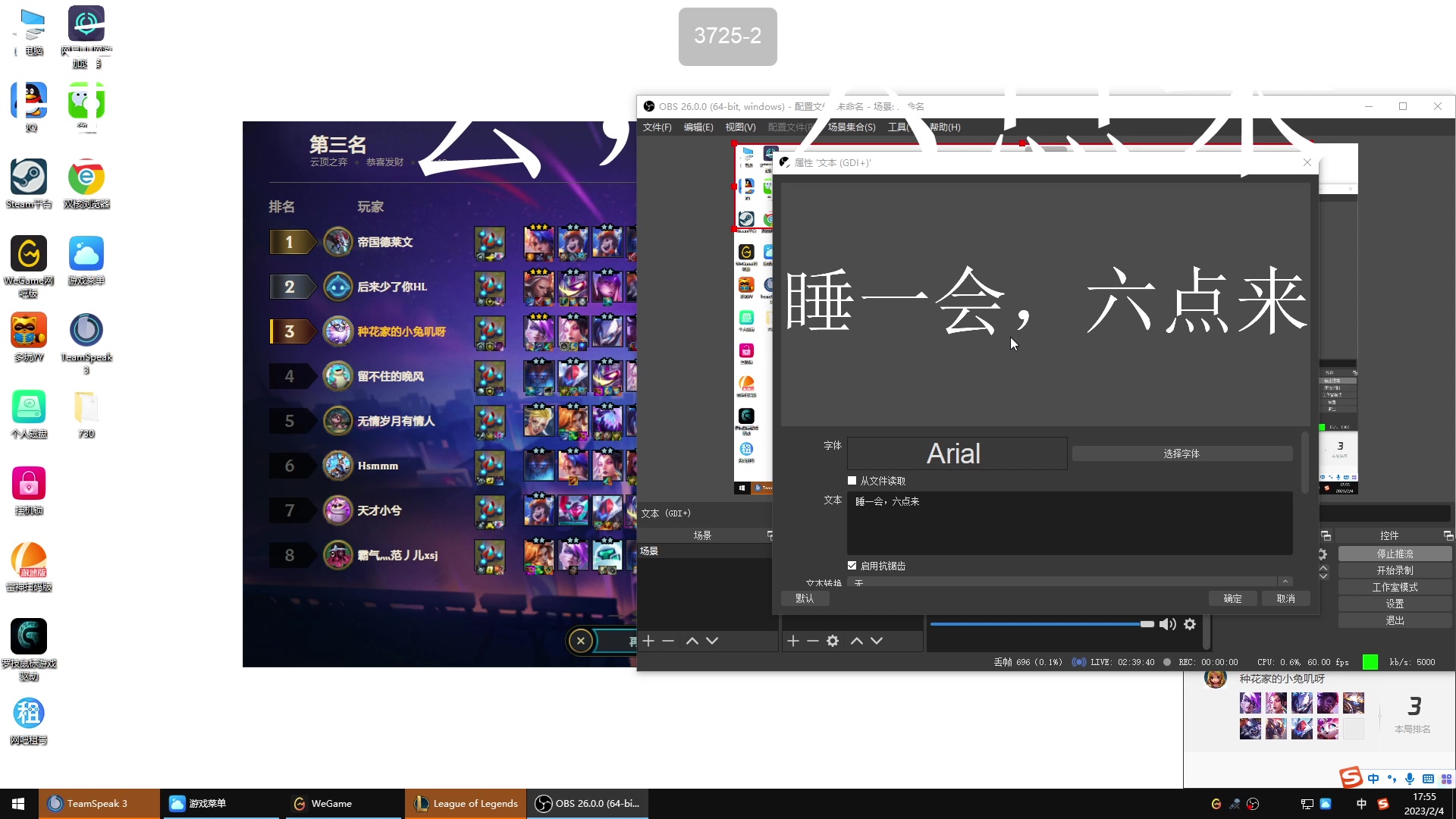
Task: Click the Sogou input method S icon
Action: [x=1351, y=777]
